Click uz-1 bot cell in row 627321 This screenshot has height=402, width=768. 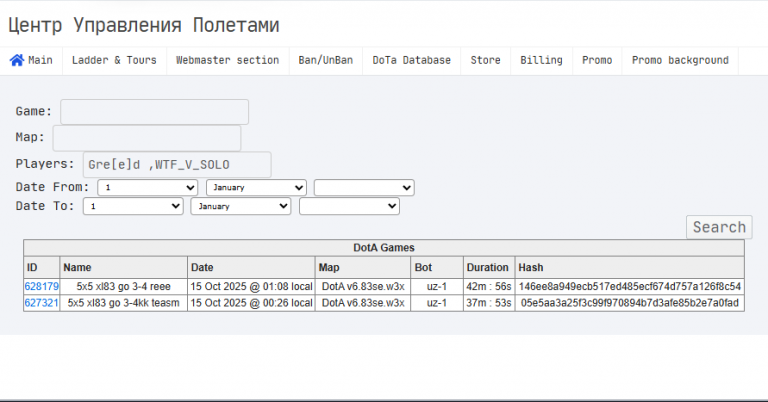pyautogui.click(x=437, y=303)
